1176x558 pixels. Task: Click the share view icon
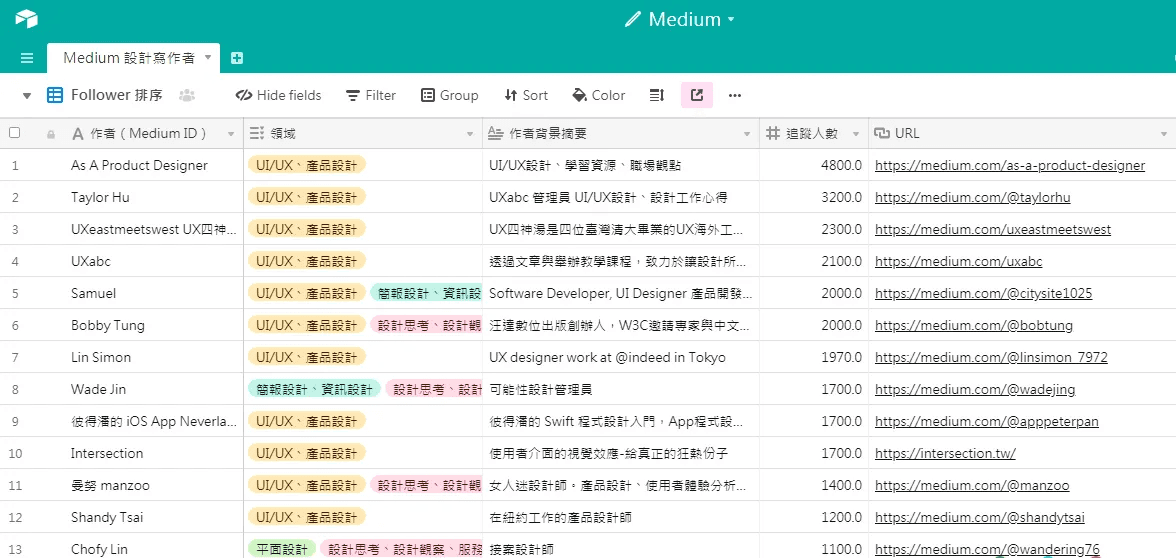click(x=697, y=95)
